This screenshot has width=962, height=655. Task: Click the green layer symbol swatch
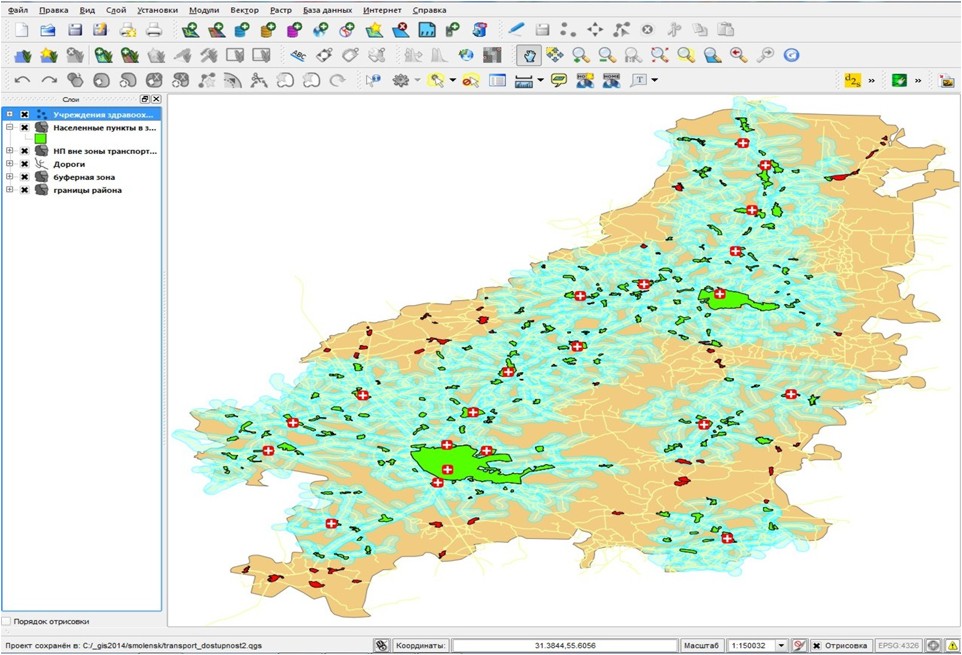pos(41,140)
